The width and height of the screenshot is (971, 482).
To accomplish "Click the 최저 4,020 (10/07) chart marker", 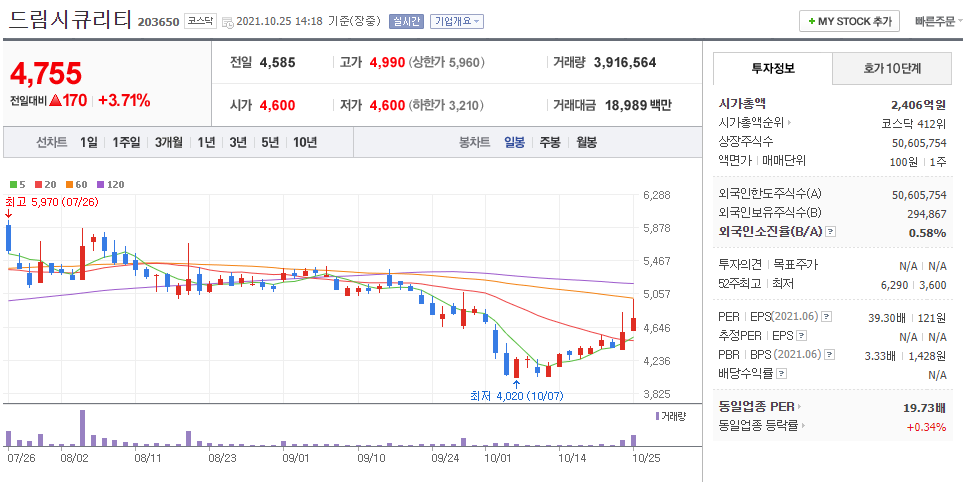I will pyautogui.click(x=517, y=396).
